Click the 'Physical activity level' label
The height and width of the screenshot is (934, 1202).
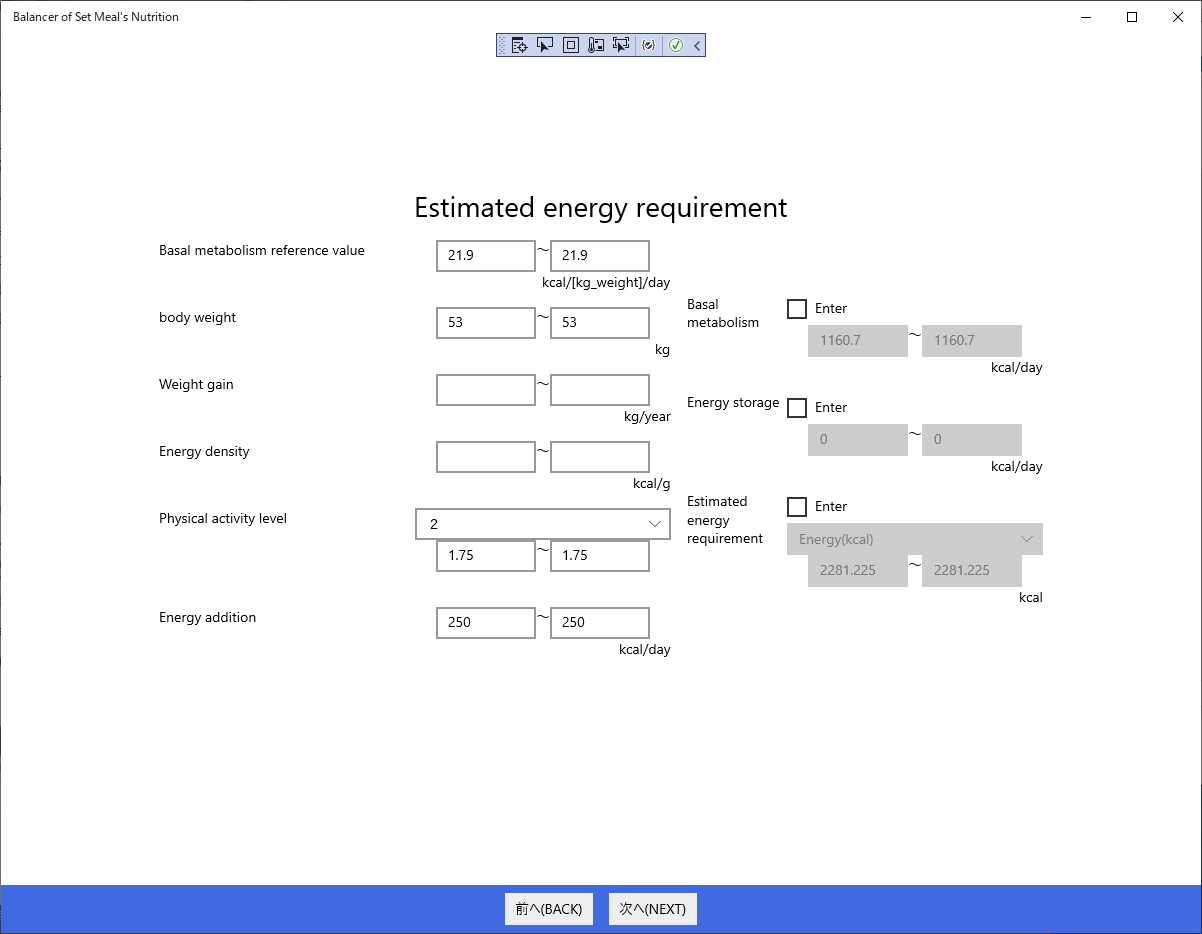pos(223,519)
